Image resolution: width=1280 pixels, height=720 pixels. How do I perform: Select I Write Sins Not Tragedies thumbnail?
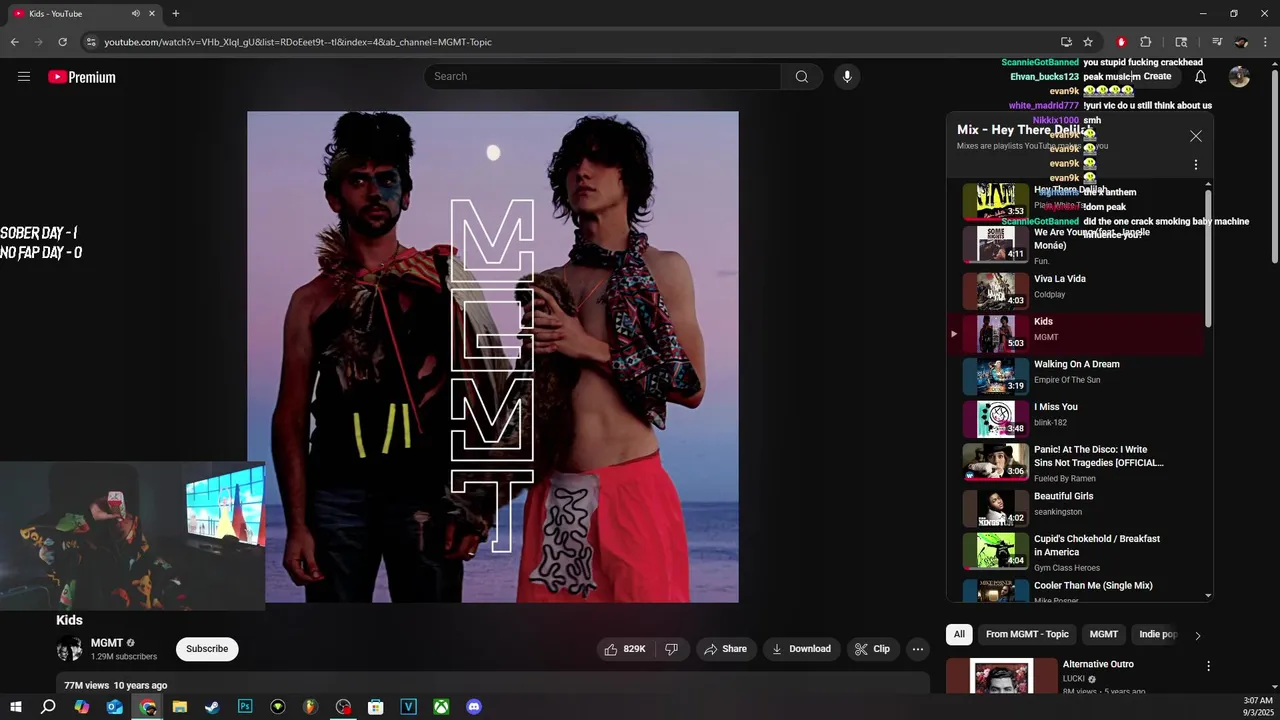click(x=996, y=462)
